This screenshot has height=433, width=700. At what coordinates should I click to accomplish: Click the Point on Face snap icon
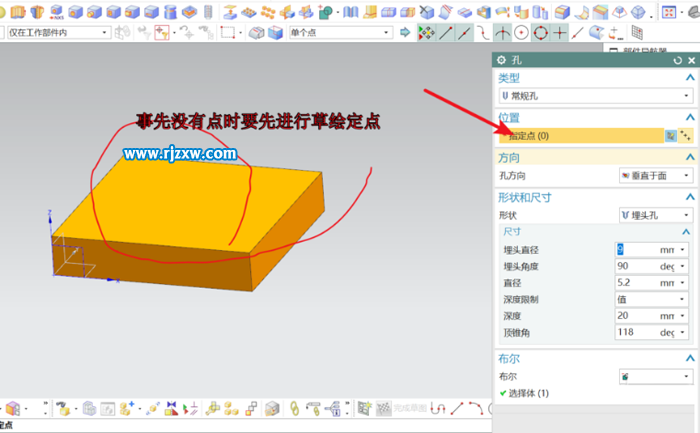[x=596, y=33]
